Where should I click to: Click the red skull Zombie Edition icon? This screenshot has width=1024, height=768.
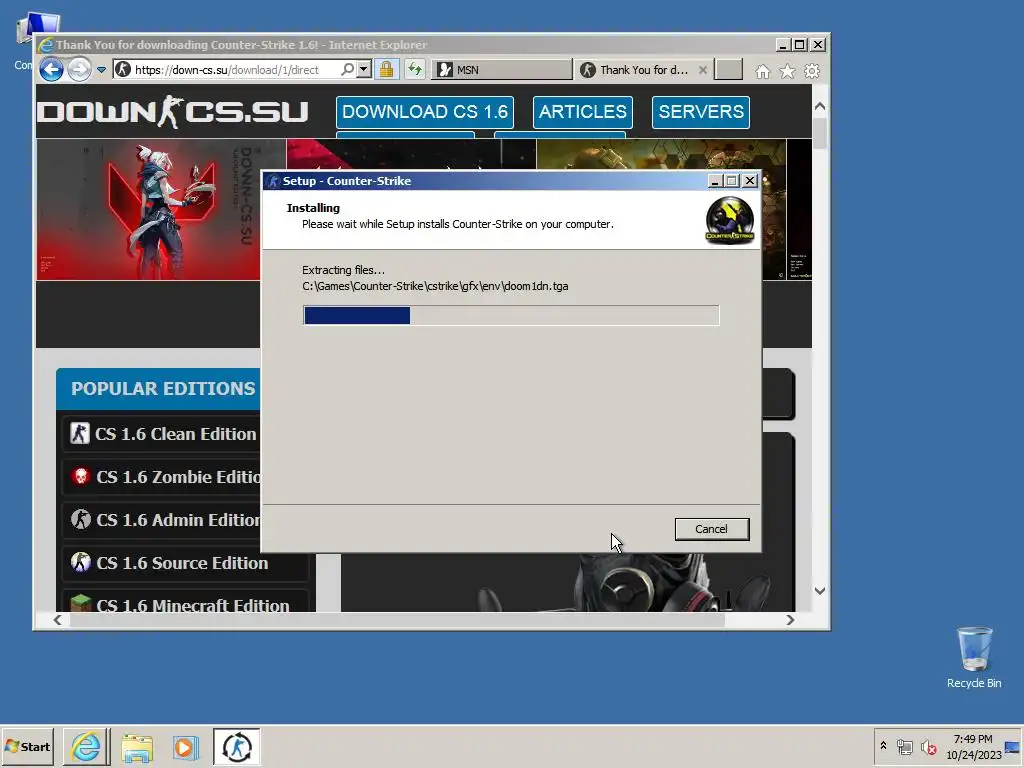pyautogui.click(x=80, y=476)
